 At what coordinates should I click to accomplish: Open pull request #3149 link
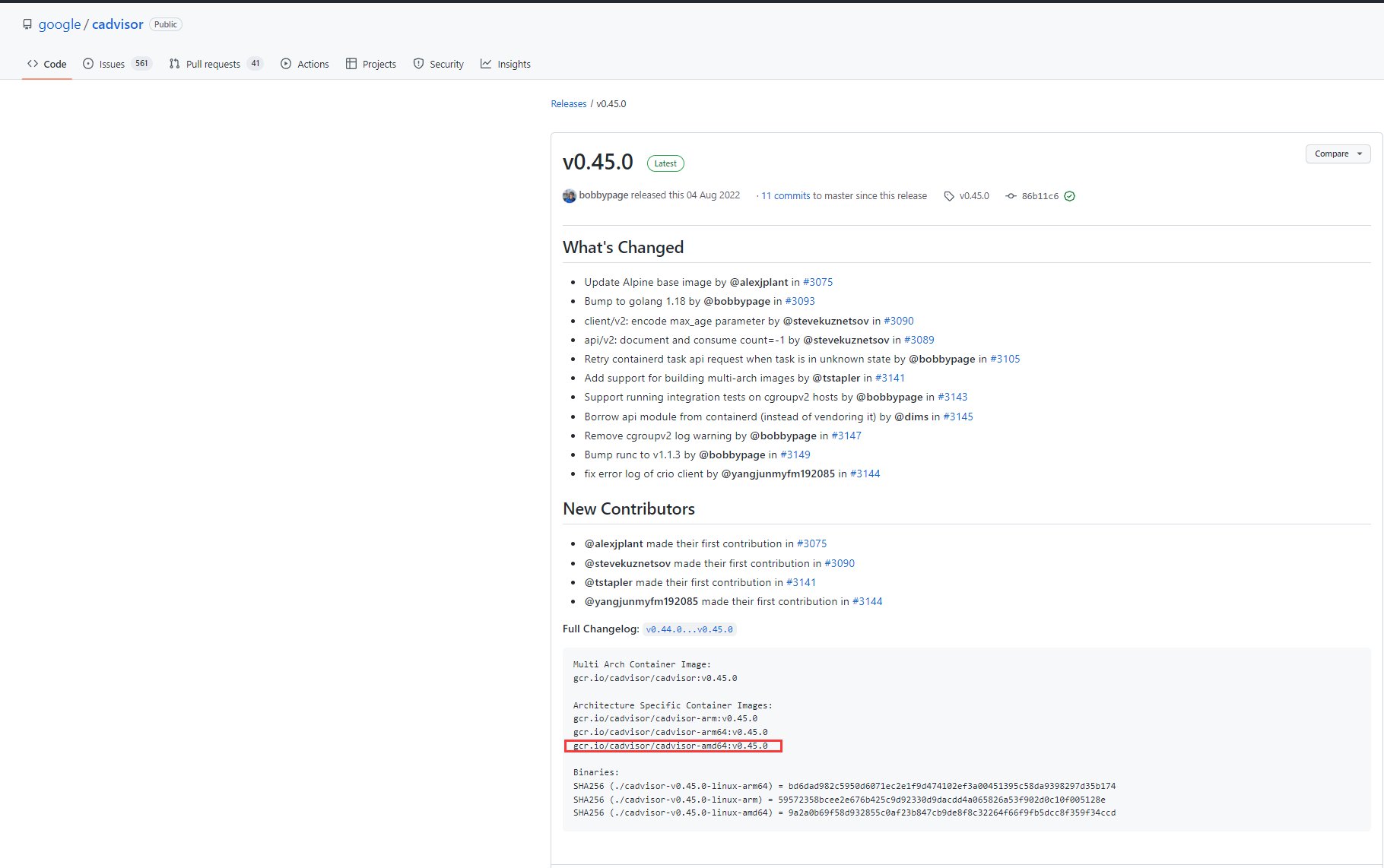tap(795, 455)
